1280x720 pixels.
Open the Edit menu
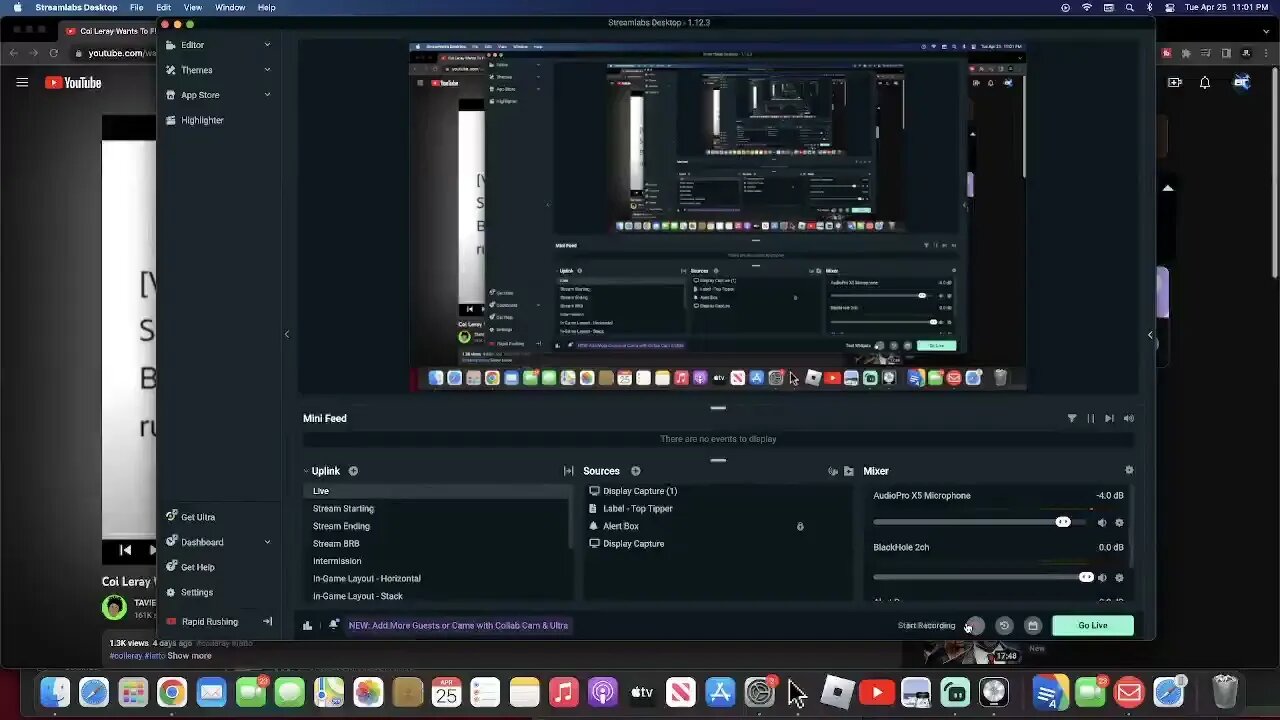pyautogui.click(x=163, y=7)
